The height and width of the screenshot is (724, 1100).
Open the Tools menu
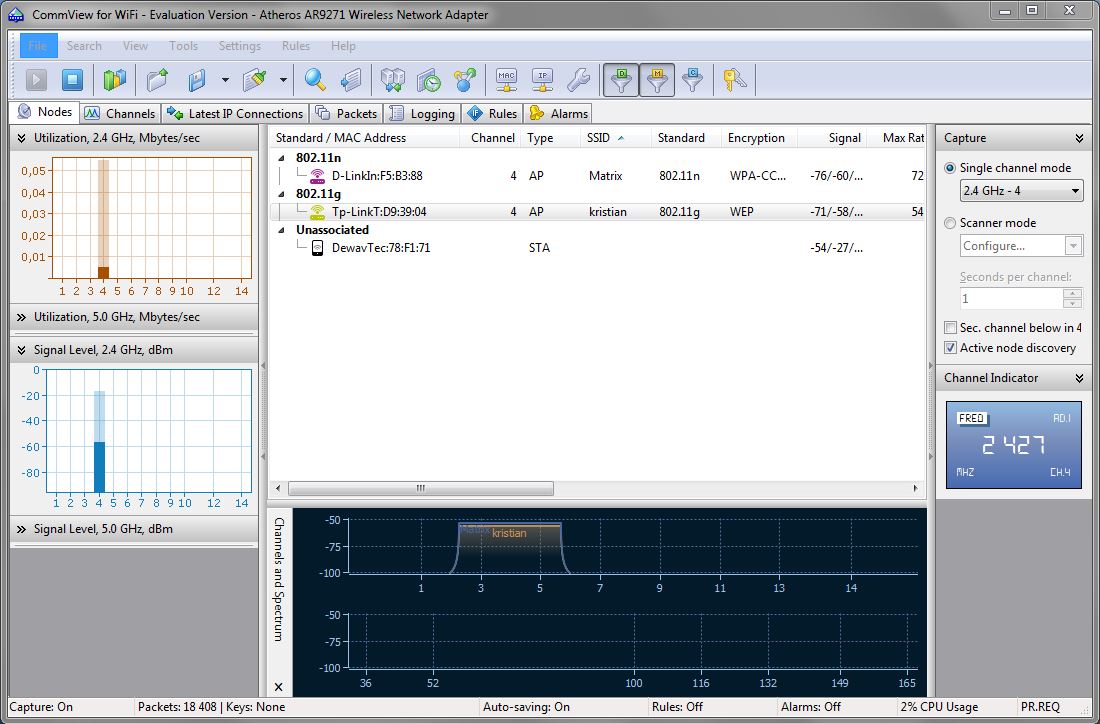(183, 46)
